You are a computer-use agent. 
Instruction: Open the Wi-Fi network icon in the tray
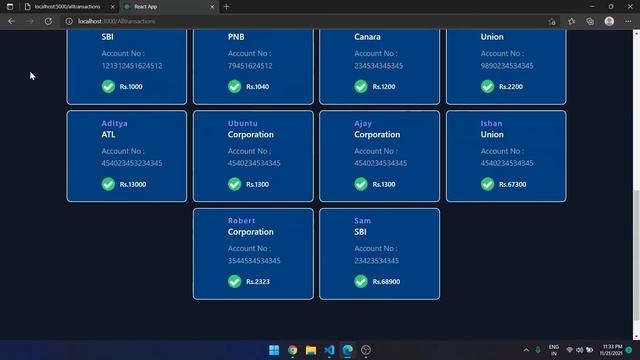(569, 350)
